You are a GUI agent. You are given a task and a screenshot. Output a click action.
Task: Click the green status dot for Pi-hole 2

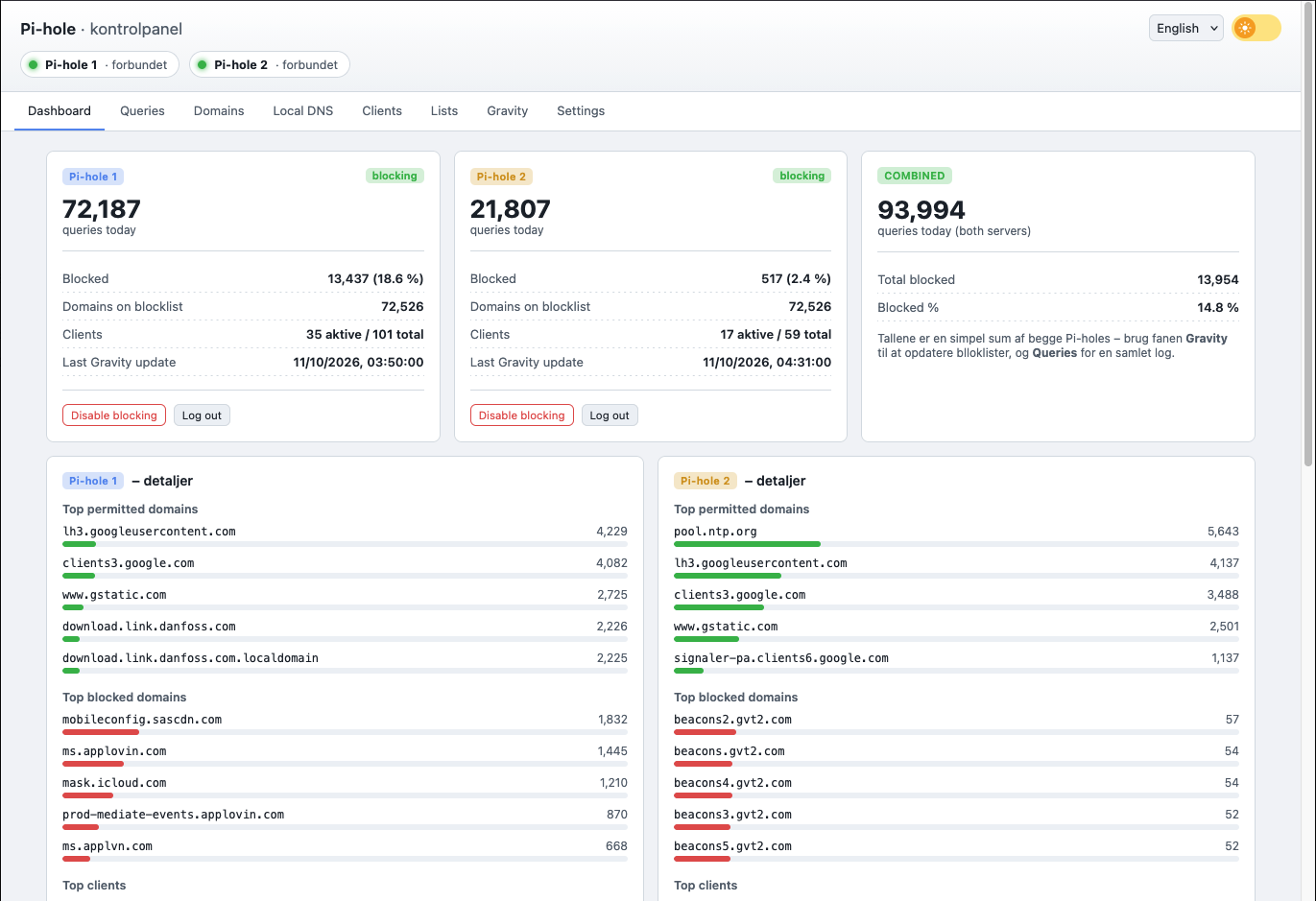pyautogui.click(x=203, y=65)
